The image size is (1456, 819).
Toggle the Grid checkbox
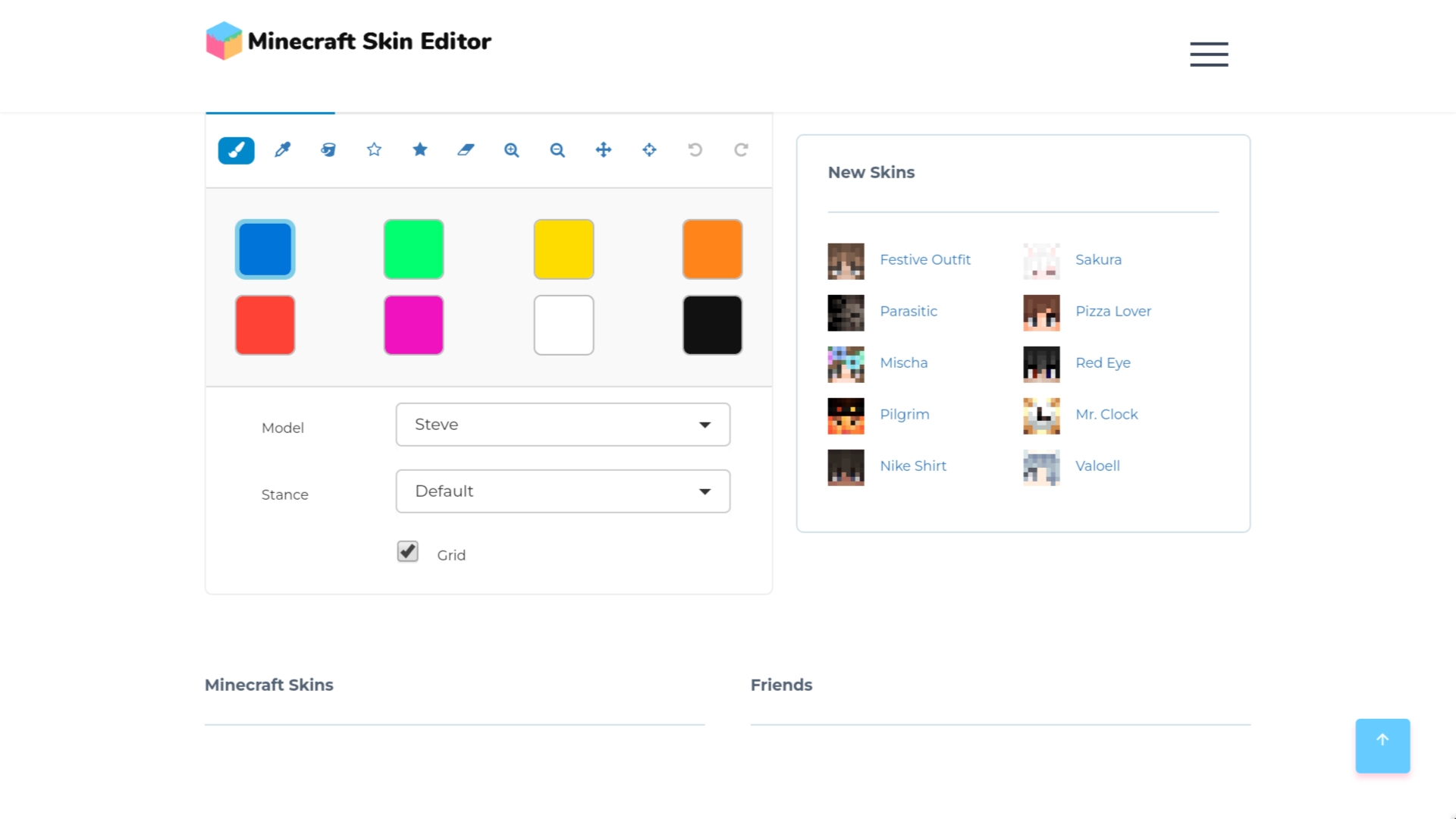click(x=408, y=551)
